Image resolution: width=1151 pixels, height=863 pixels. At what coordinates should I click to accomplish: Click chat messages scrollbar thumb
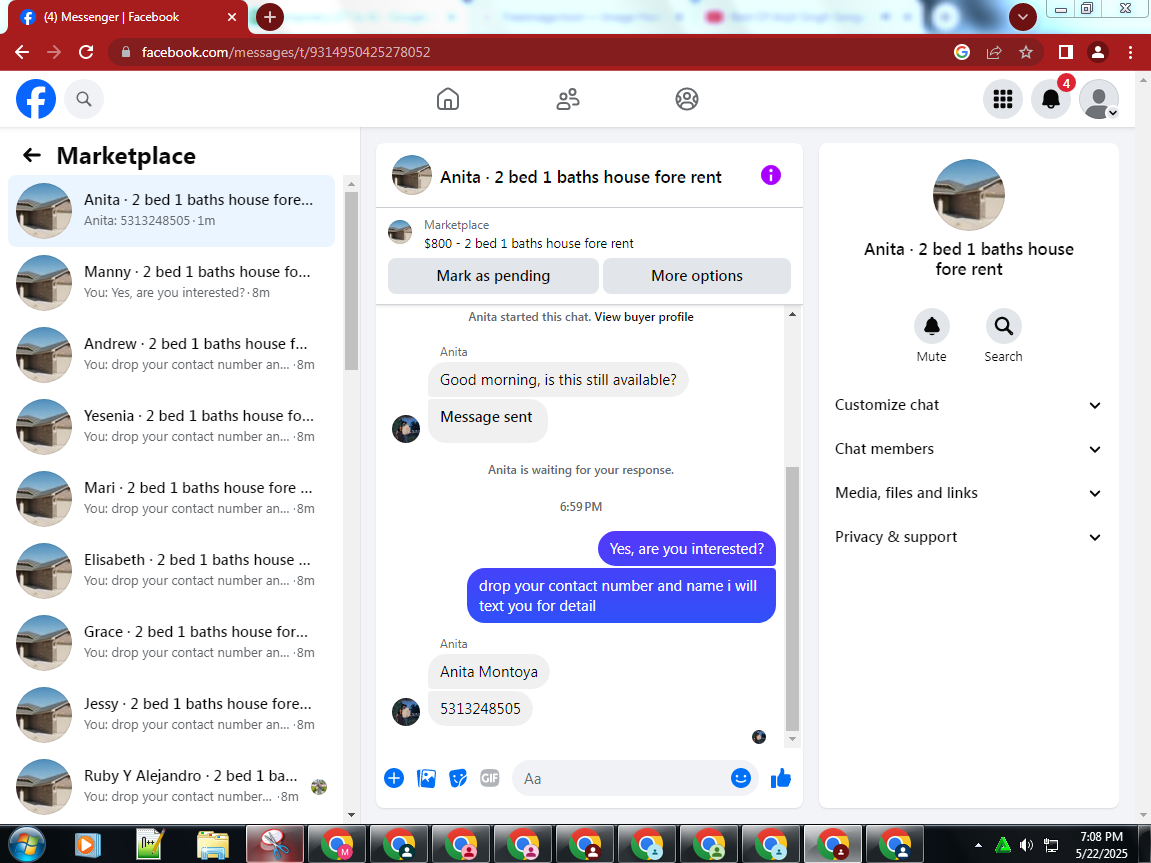[792, 598]
